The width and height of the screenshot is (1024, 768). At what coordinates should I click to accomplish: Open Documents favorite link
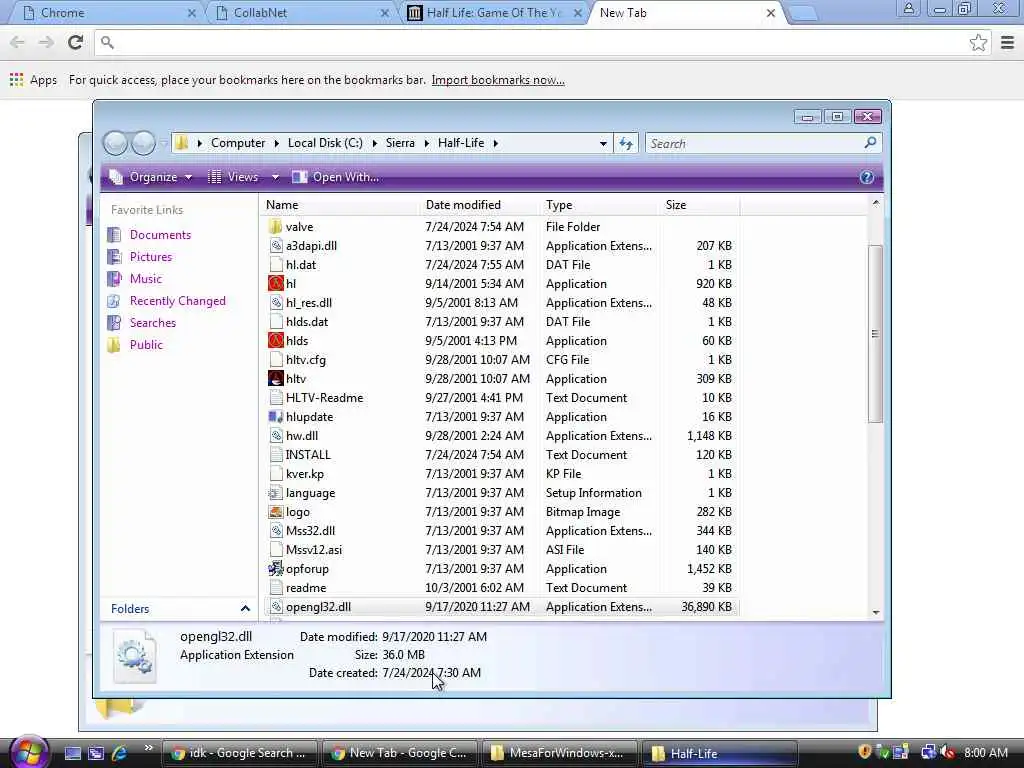160,234
